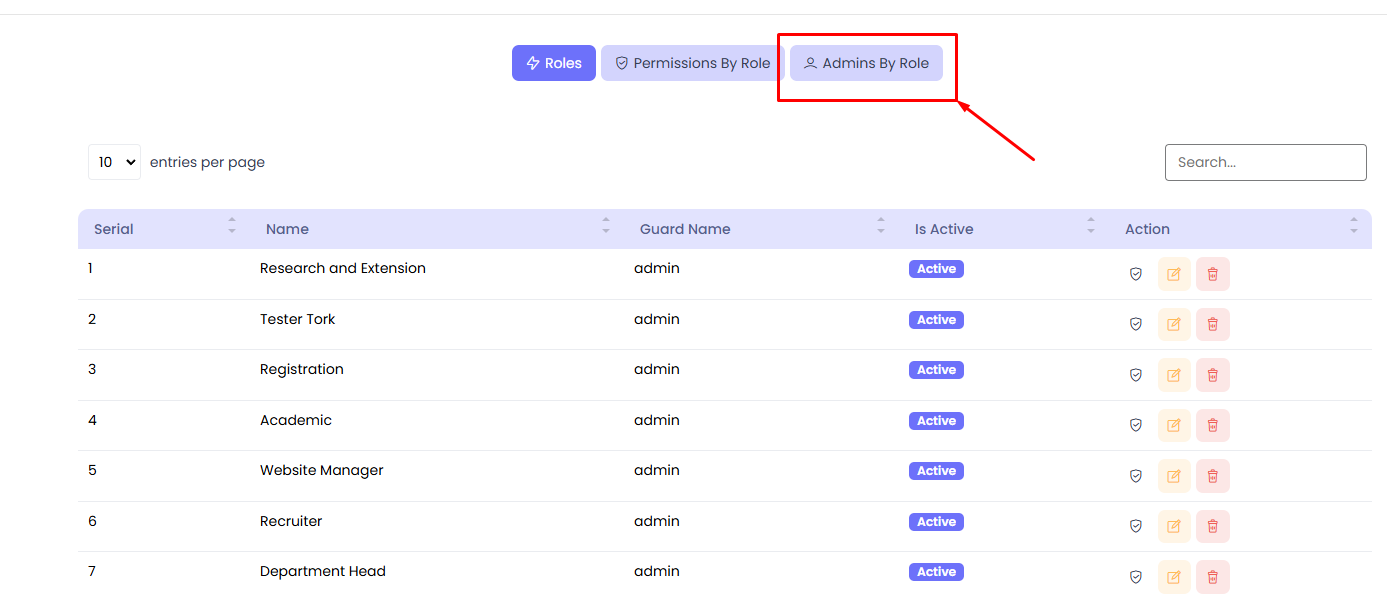The width and height of the screenshot is (1387, 599).
Task: Click the trash icon for Website Manager
Action: tap(1212, 476)
